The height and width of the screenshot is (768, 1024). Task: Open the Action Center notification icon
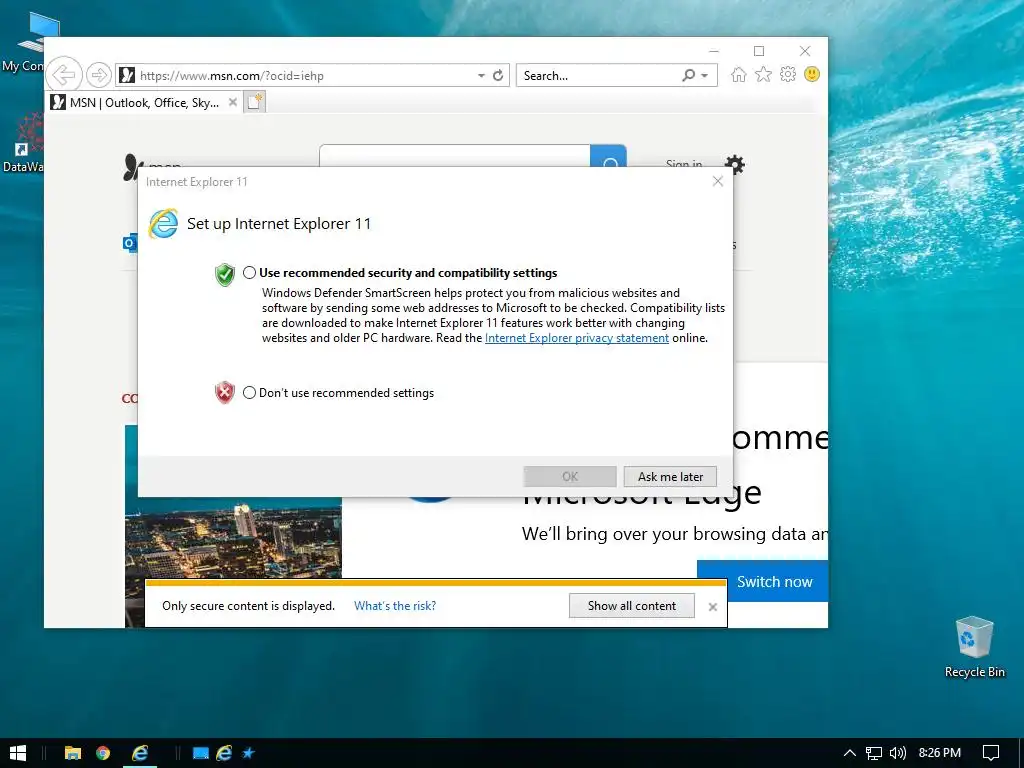[991, 753]
